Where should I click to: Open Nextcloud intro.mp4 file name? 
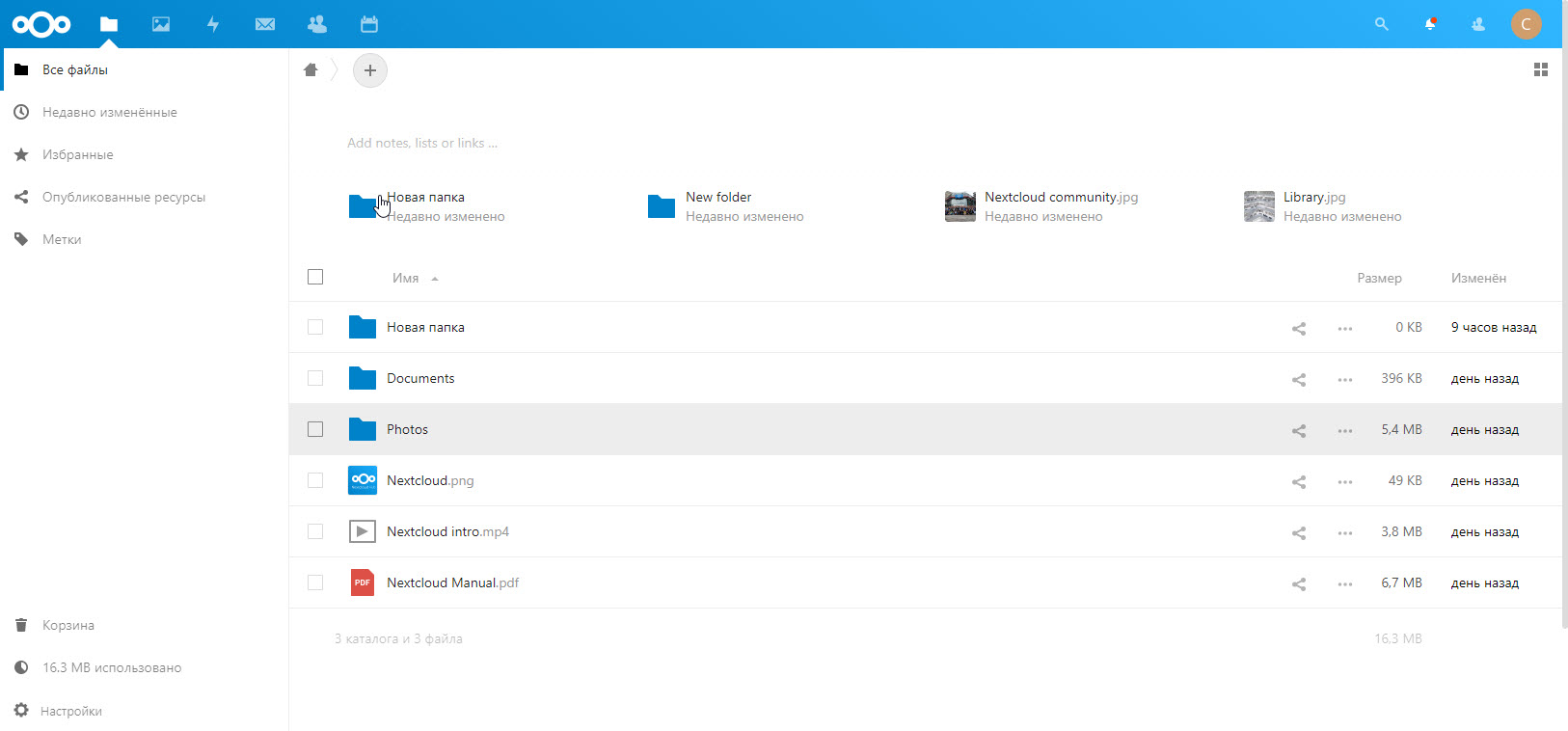(x=447, y=531)
